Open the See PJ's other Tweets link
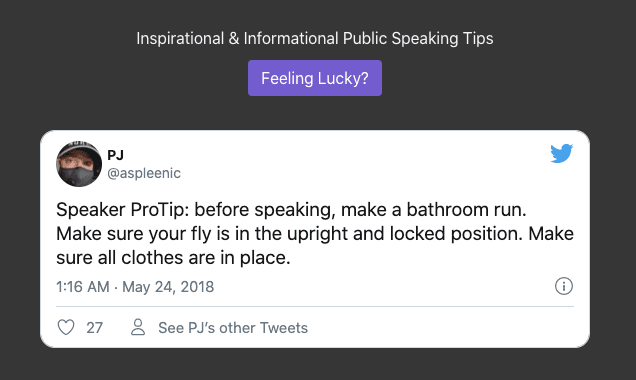 pyautogui.click(x=233, y=328)
